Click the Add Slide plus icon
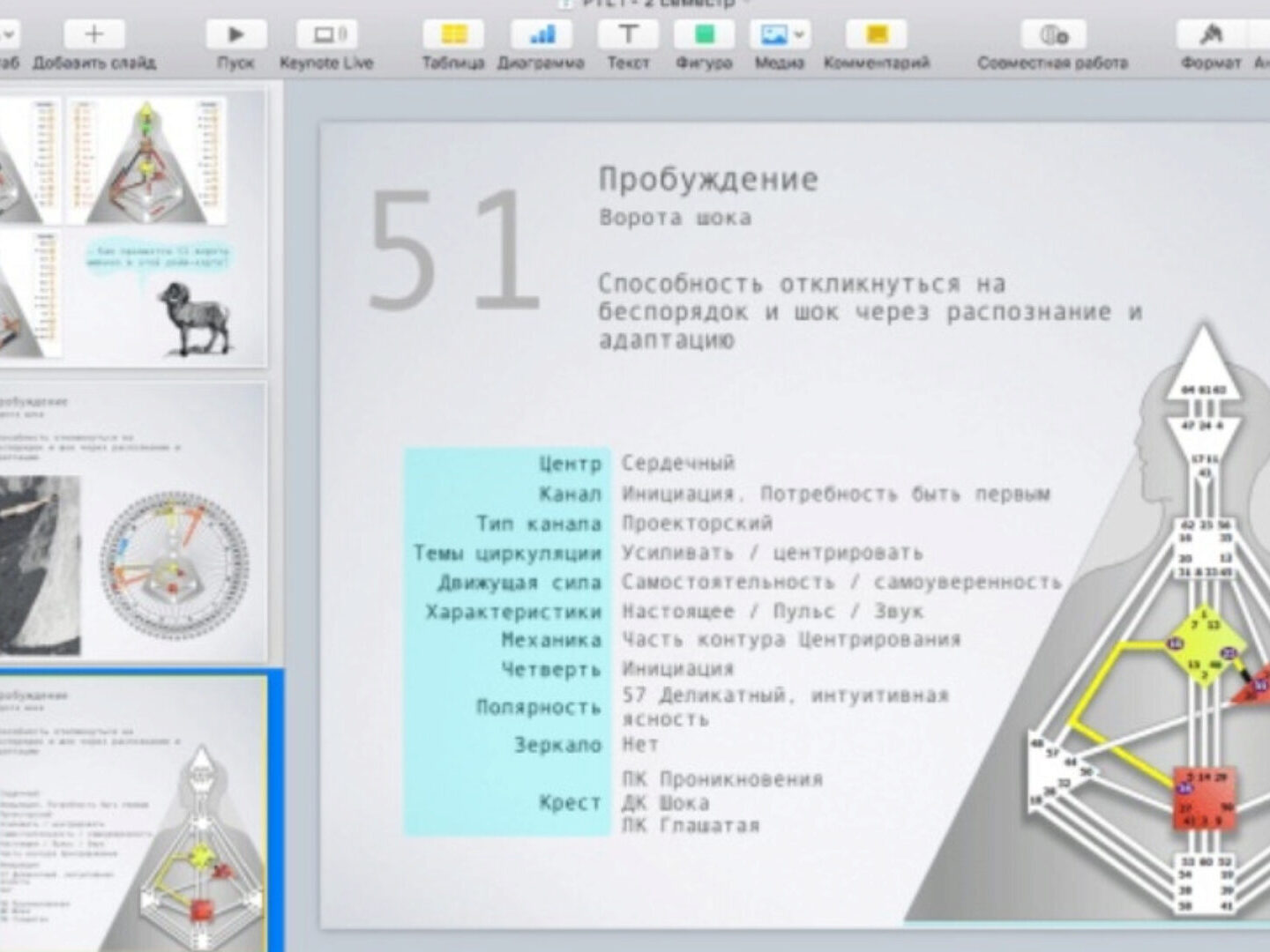This screenshot has height=952, width=1270. pyautogui.click(x=93, y=34)
